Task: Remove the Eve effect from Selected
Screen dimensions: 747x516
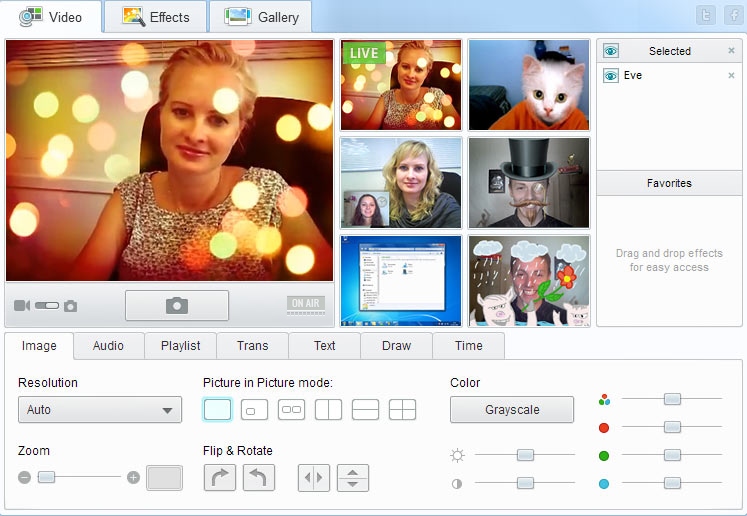Action: 731,76
